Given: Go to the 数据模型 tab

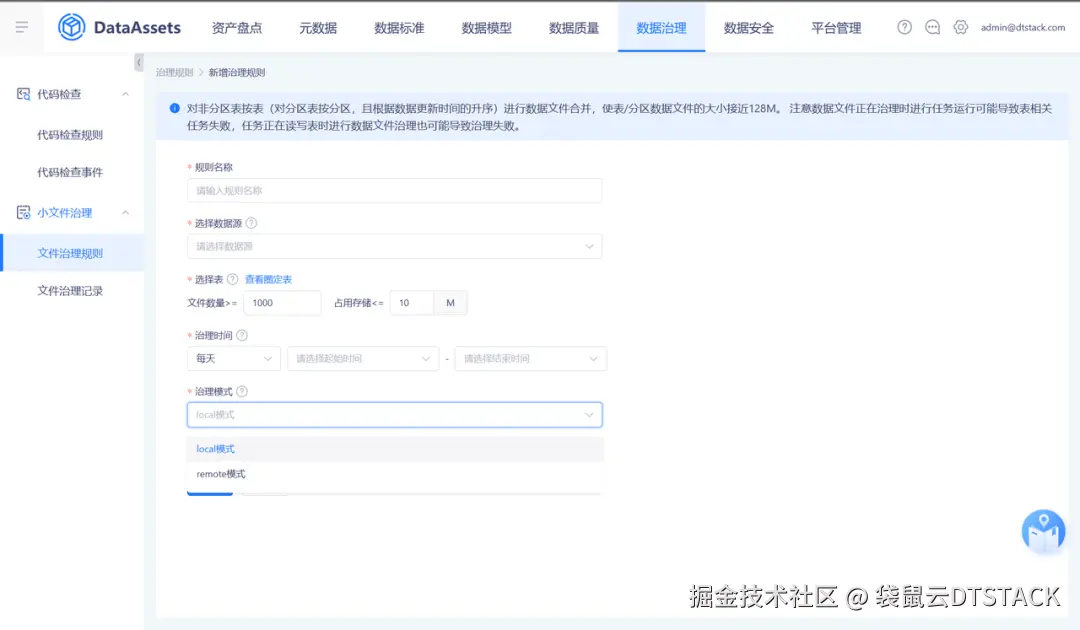Looking at the screenshot, I should click(x=486, y=28).
